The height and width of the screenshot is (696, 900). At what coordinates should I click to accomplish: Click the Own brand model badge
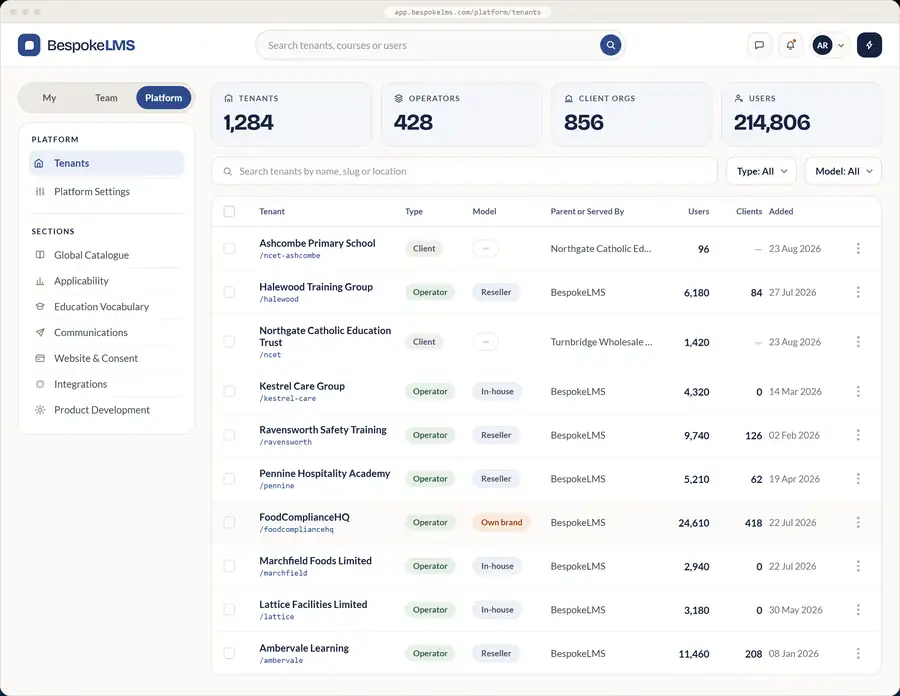(501, 522)
